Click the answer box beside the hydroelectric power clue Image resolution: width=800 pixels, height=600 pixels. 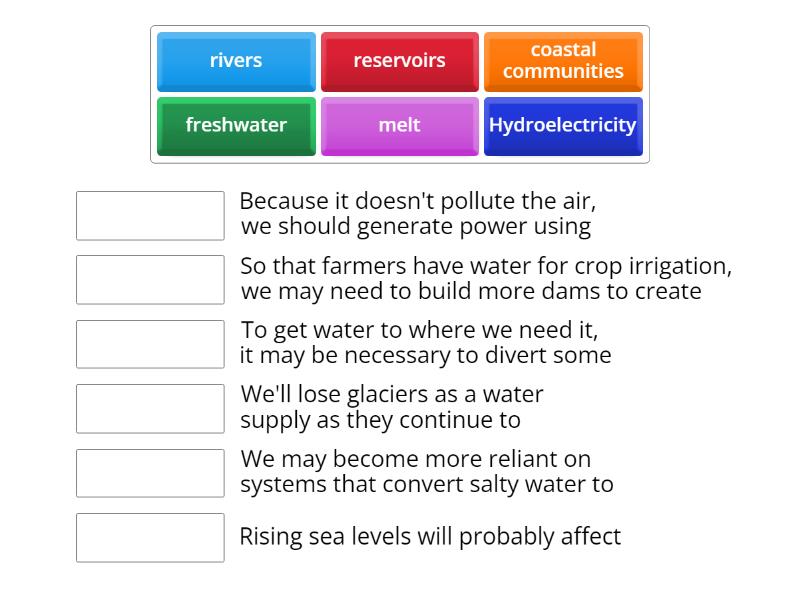[149, 215]
